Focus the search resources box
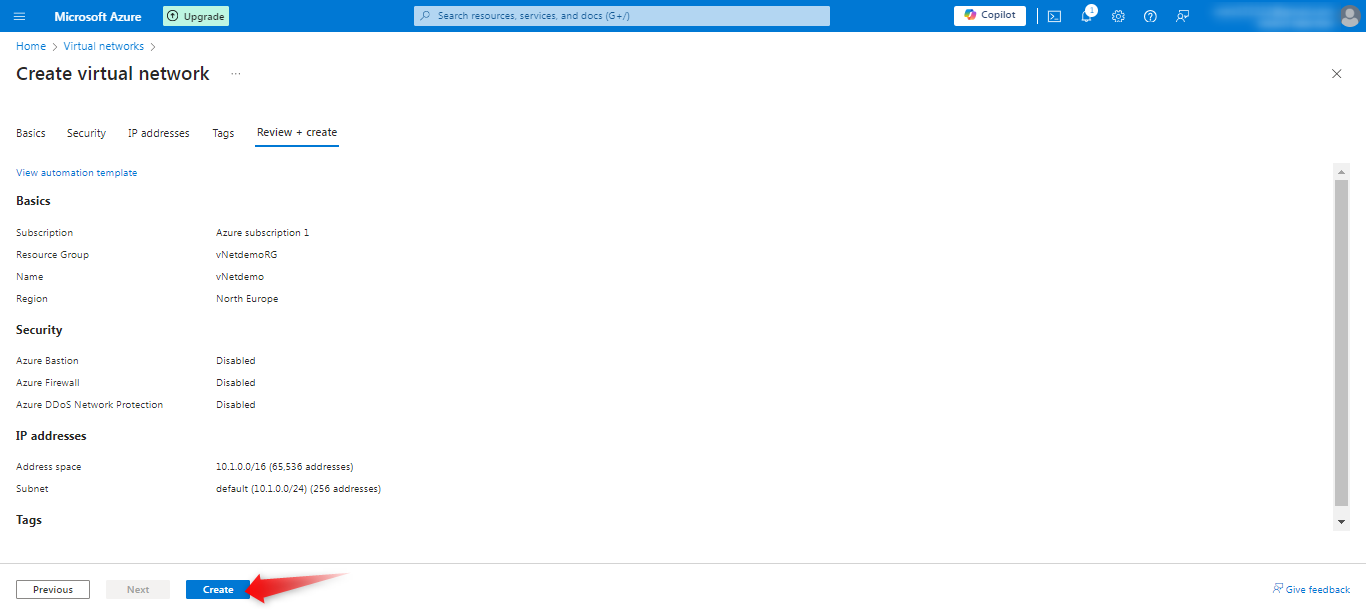The height and width of the screenshot is (615, 1366). [622, 16]
